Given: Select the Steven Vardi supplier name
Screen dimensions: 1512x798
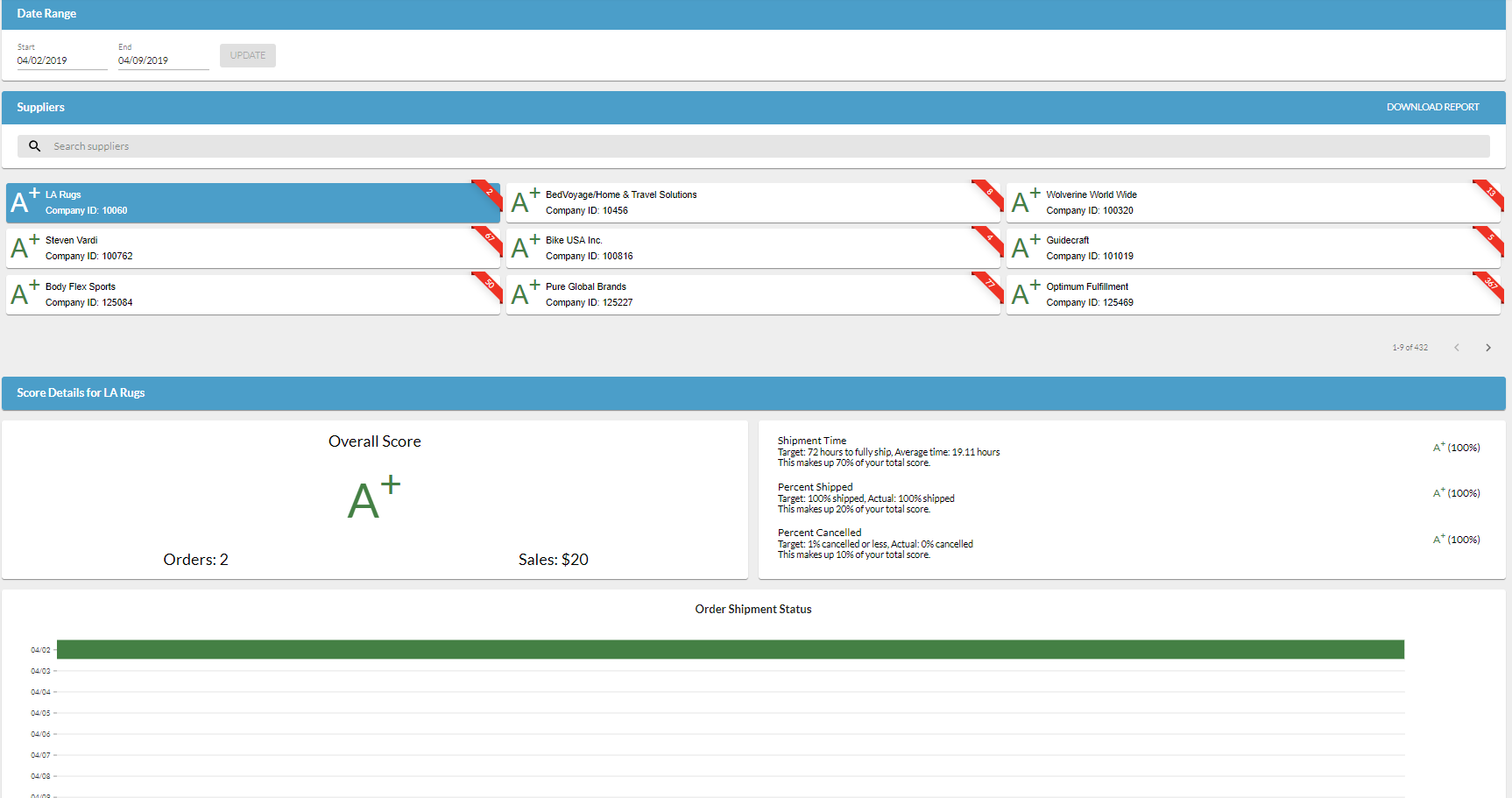Looking at the screenshot, I should (x=72, y=240).
